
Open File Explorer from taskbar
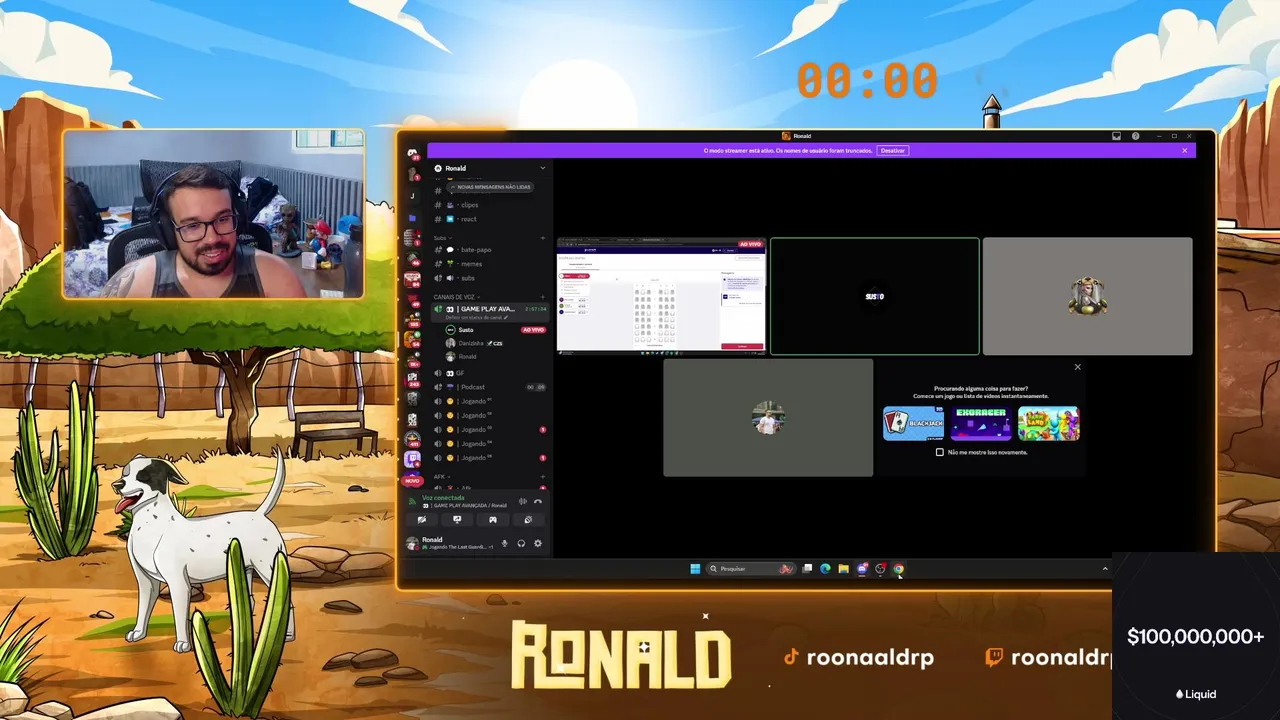[844, 569]
